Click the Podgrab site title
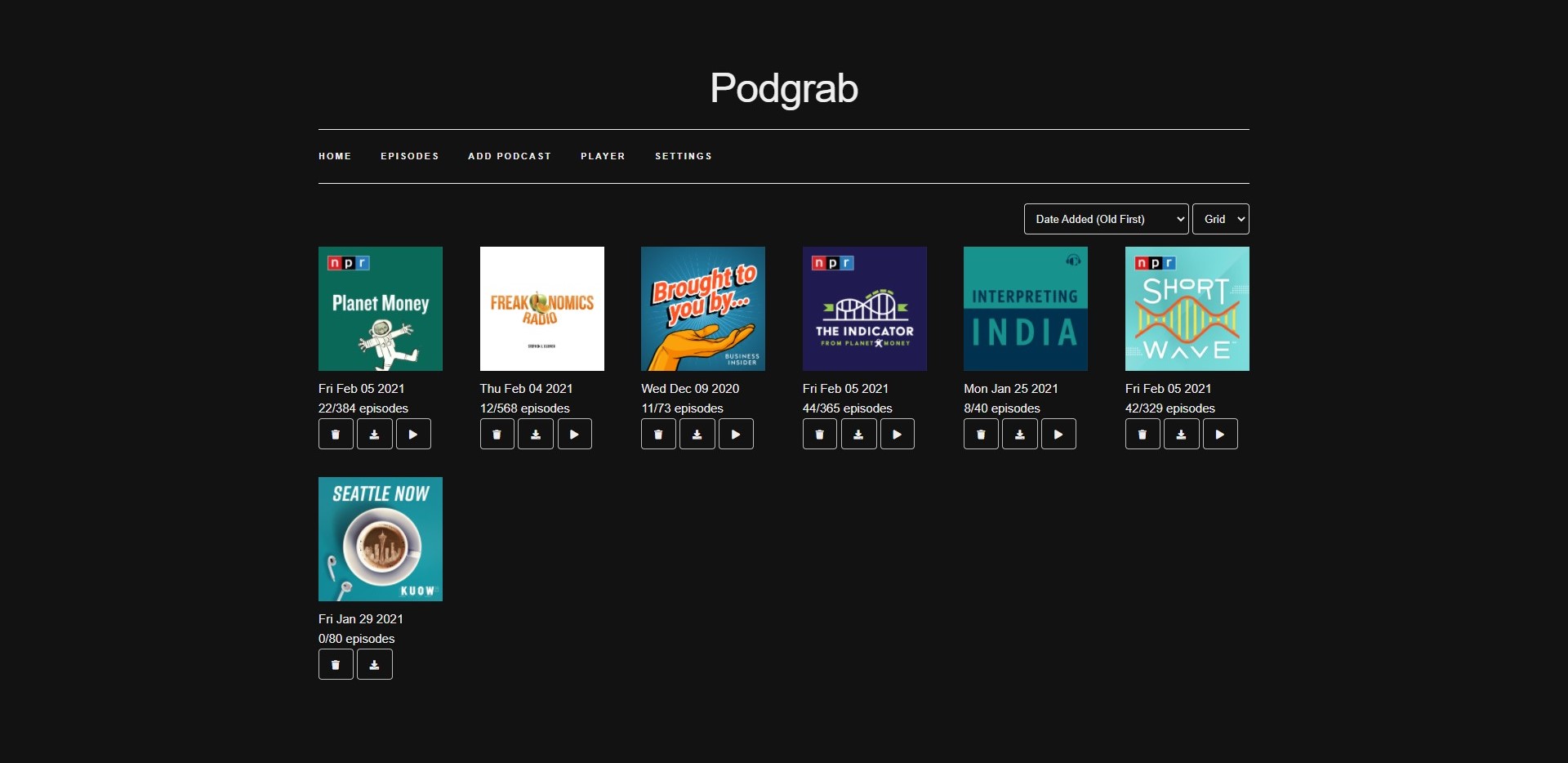The image size is (1568, 763). (x=784, y=88)
